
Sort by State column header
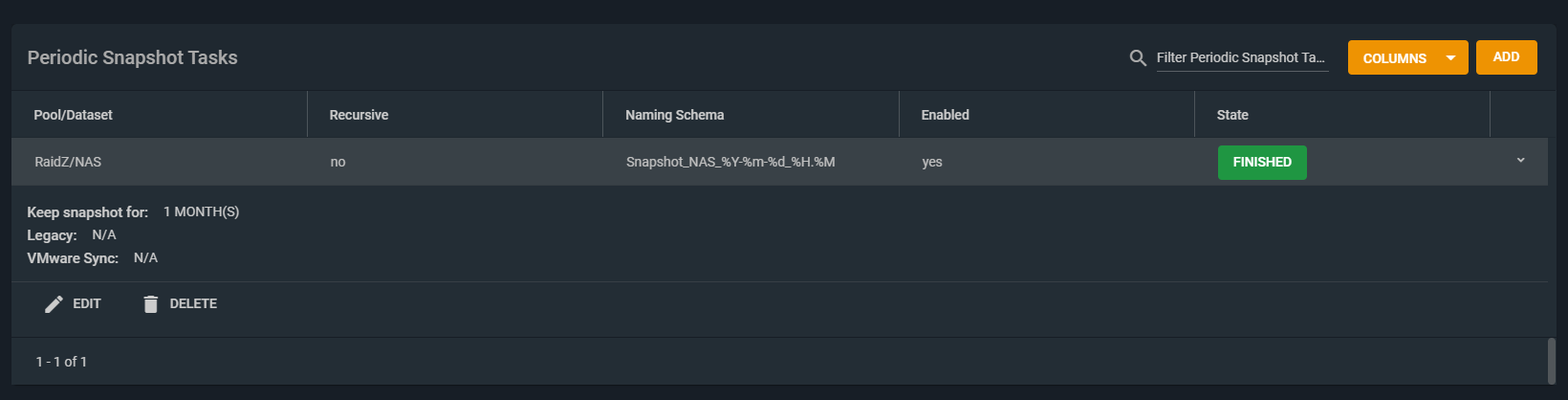click(x=1232, y=115)
